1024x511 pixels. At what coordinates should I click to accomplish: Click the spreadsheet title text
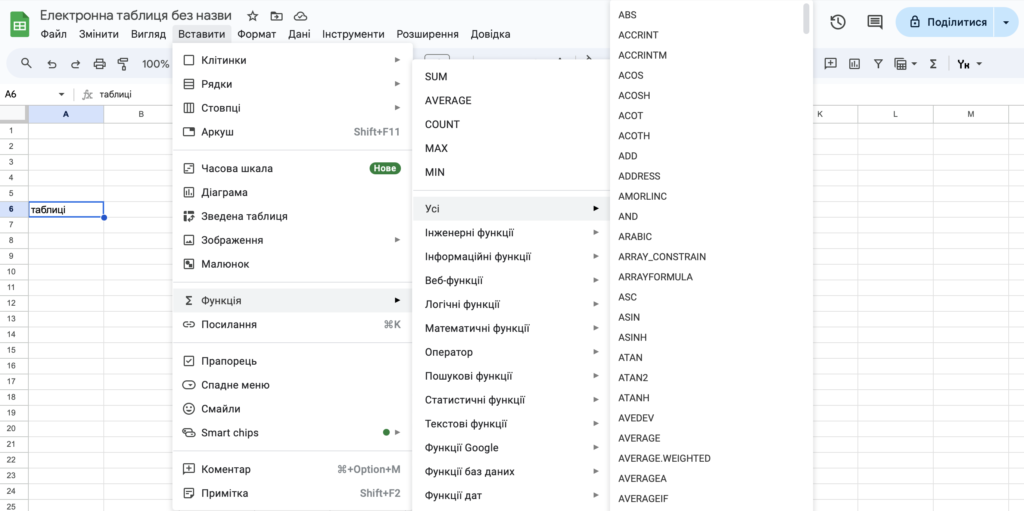pos(136,16)
